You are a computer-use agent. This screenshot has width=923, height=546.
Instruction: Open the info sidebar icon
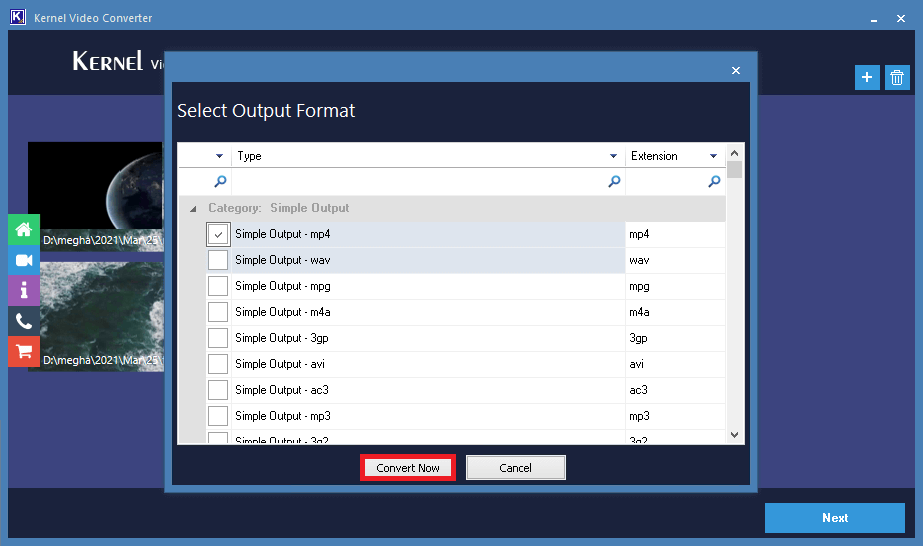tap(24, 290)
